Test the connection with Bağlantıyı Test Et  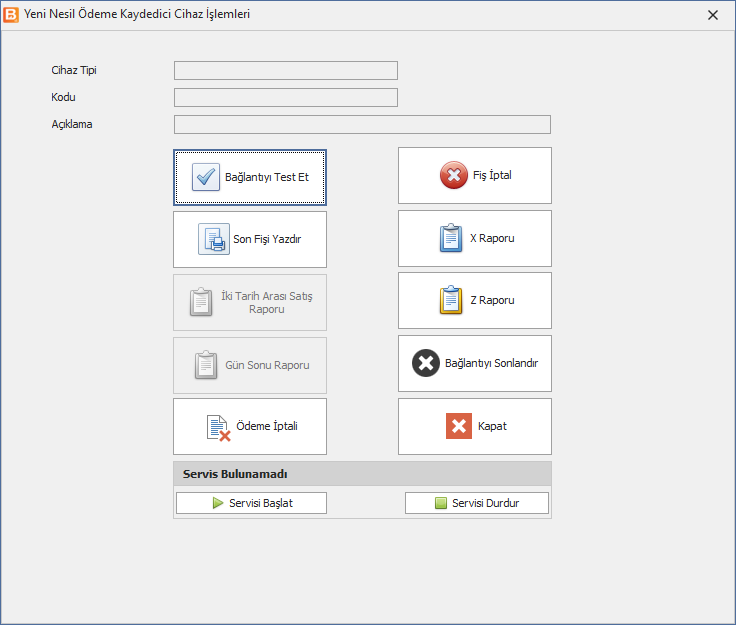250,177
